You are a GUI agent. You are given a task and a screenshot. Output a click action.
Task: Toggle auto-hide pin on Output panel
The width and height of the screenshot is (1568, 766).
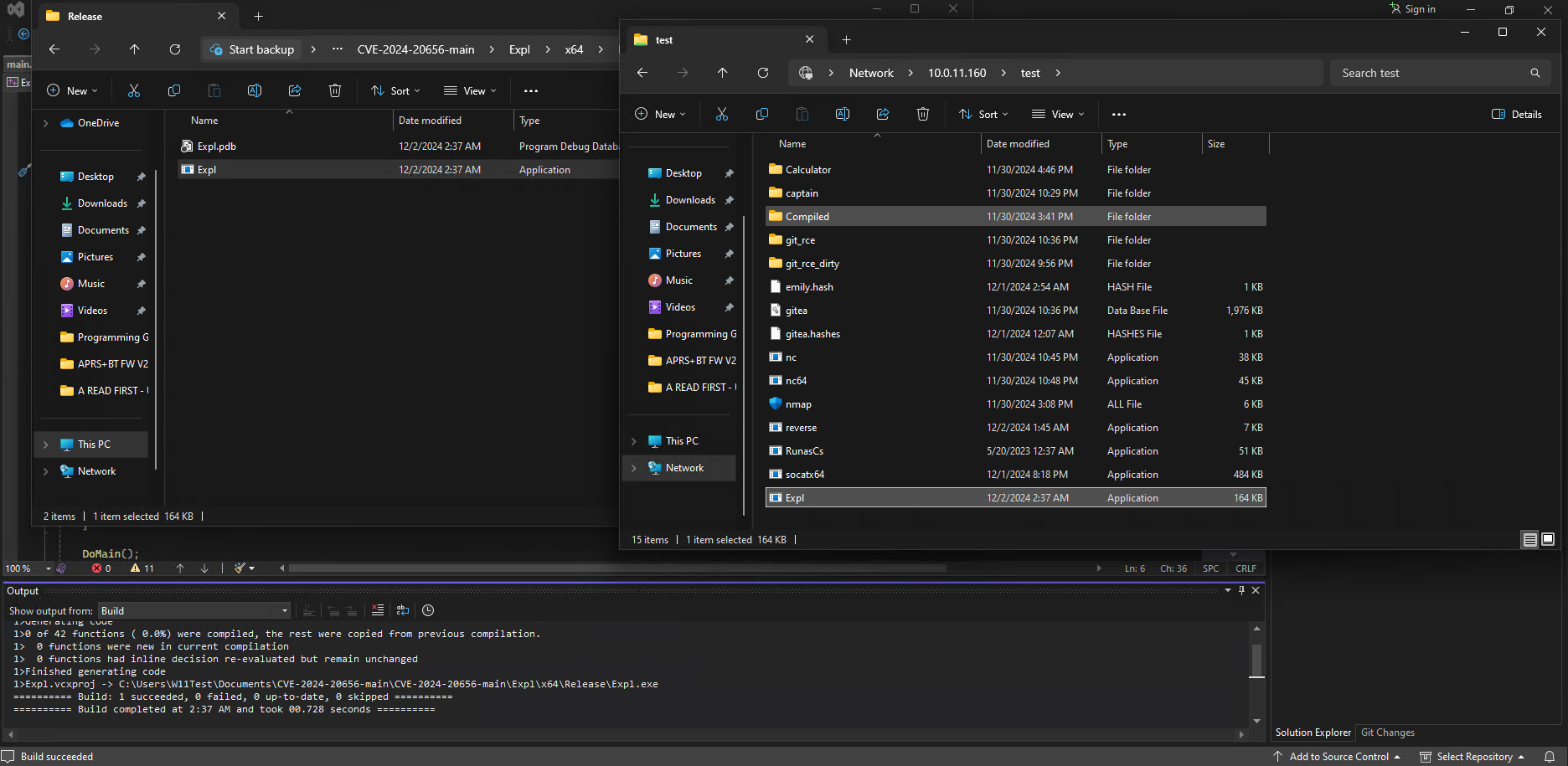1241,590
